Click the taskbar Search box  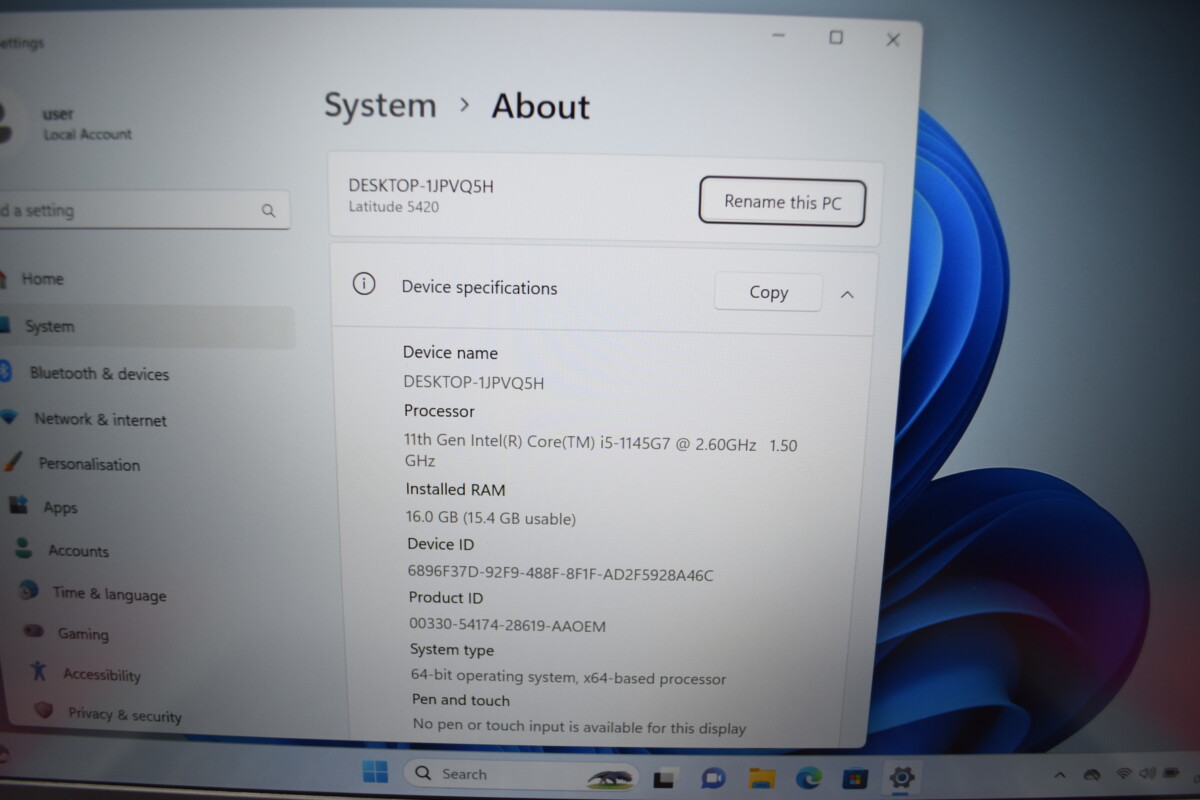pos(520,774)
